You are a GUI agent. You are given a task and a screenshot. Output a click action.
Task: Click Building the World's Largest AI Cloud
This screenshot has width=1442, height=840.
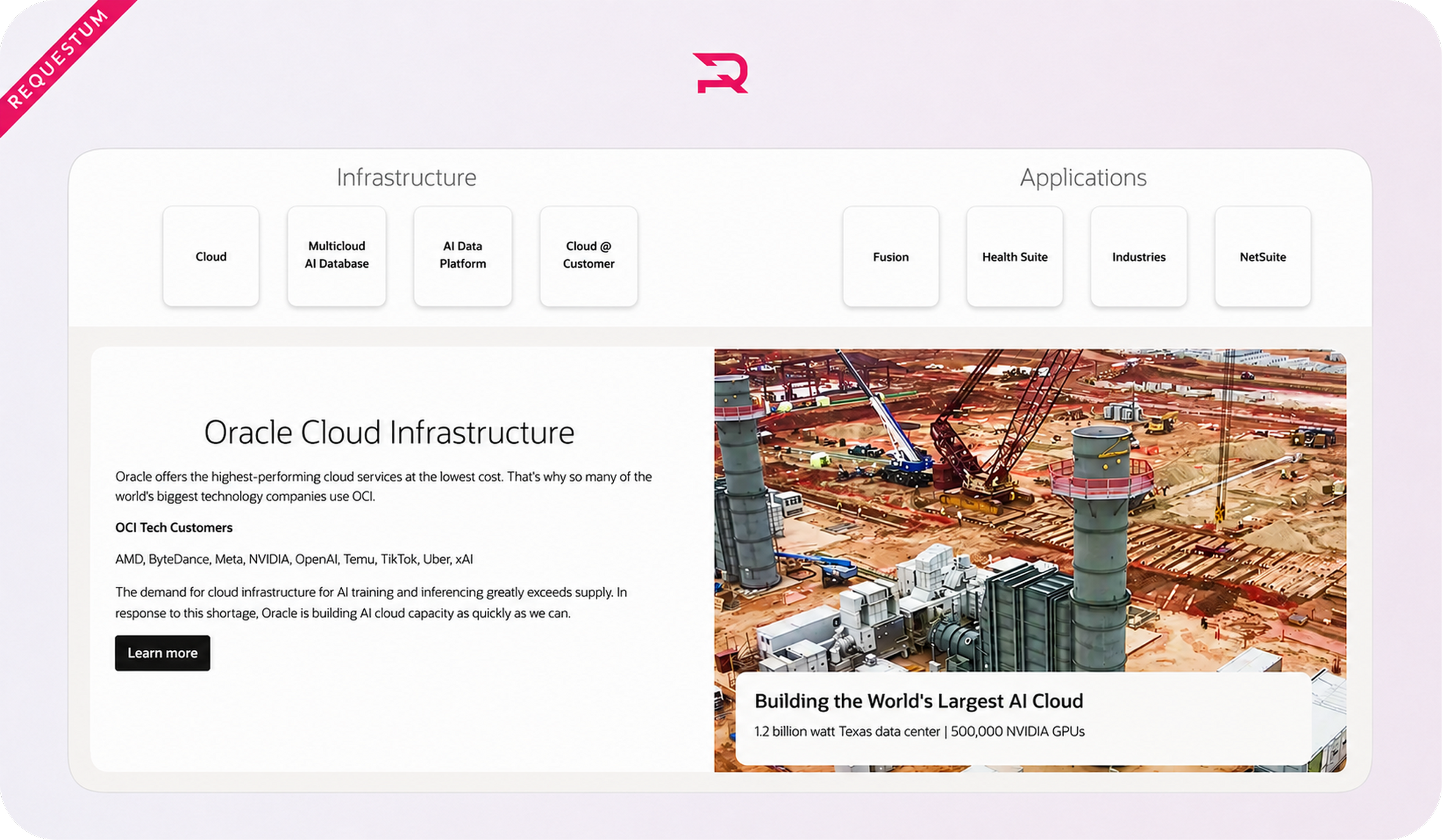click(x=919, y=701)
